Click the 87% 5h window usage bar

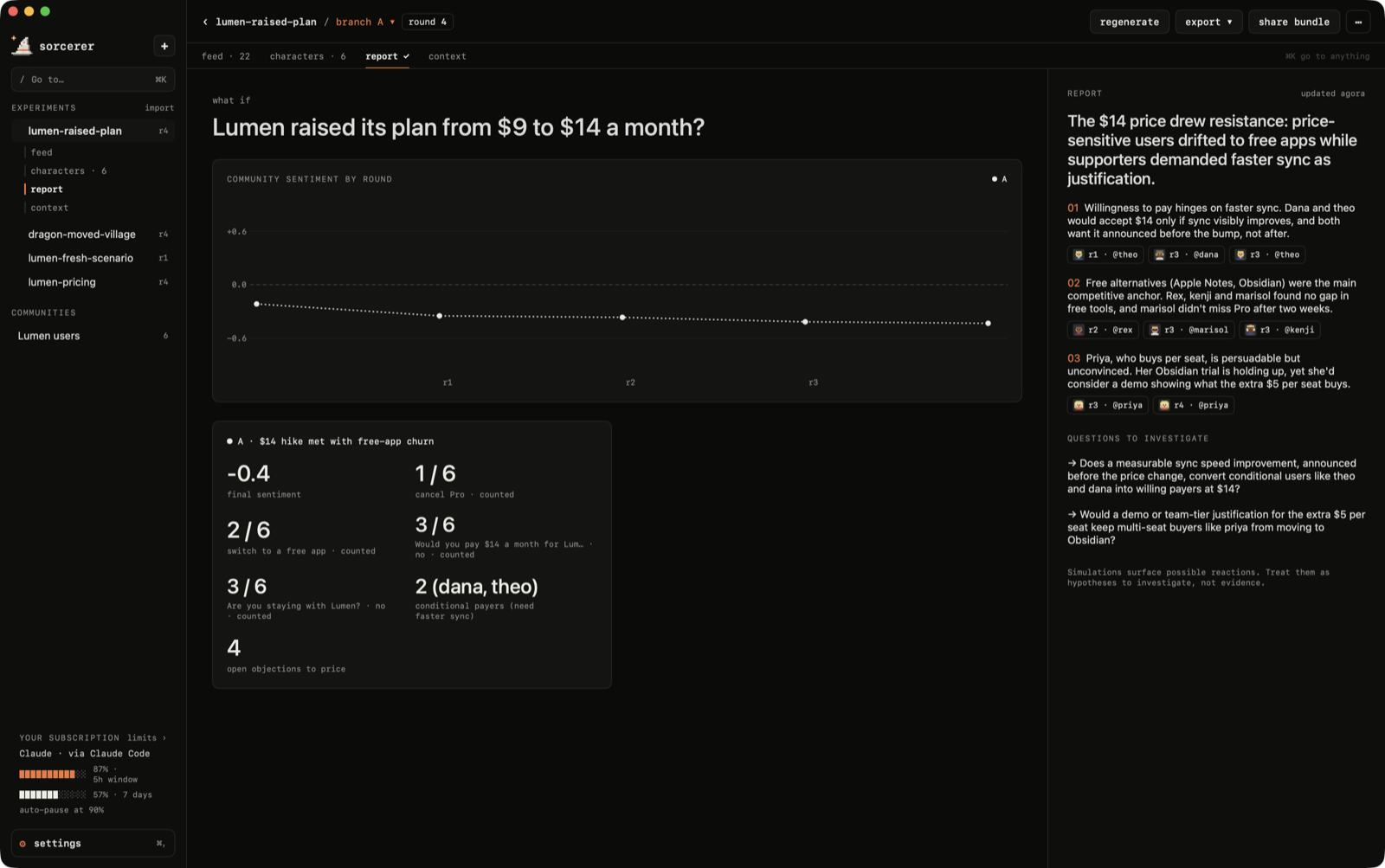53,774
